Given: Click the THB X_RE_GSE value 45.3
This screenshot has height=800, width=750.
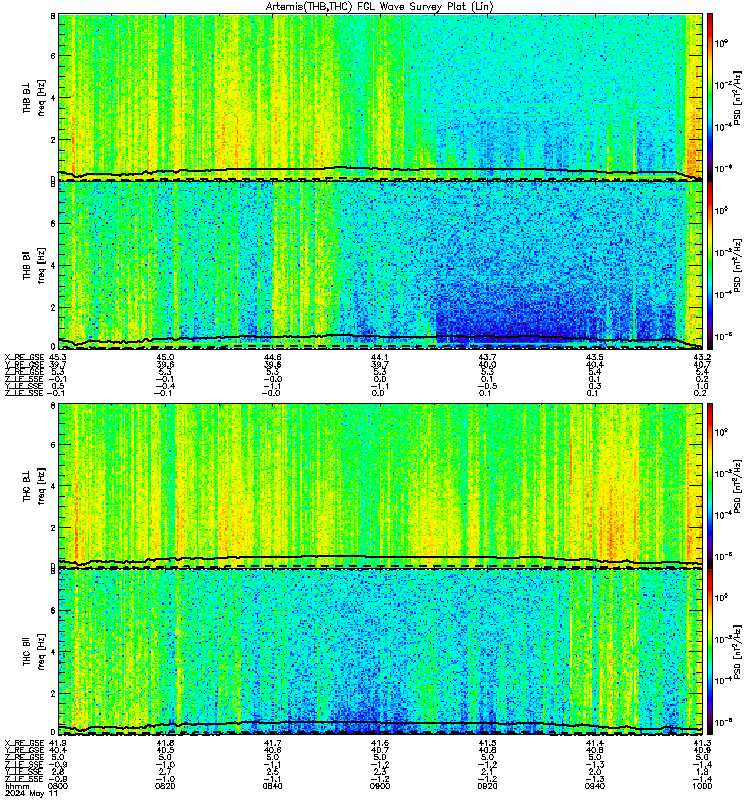Looking at the screenshot, I should (x=58, y=357).
